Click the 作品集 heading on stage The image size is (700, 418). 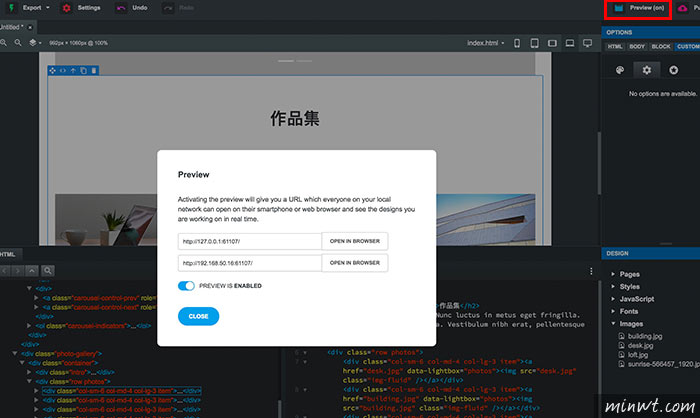[295, 118]
